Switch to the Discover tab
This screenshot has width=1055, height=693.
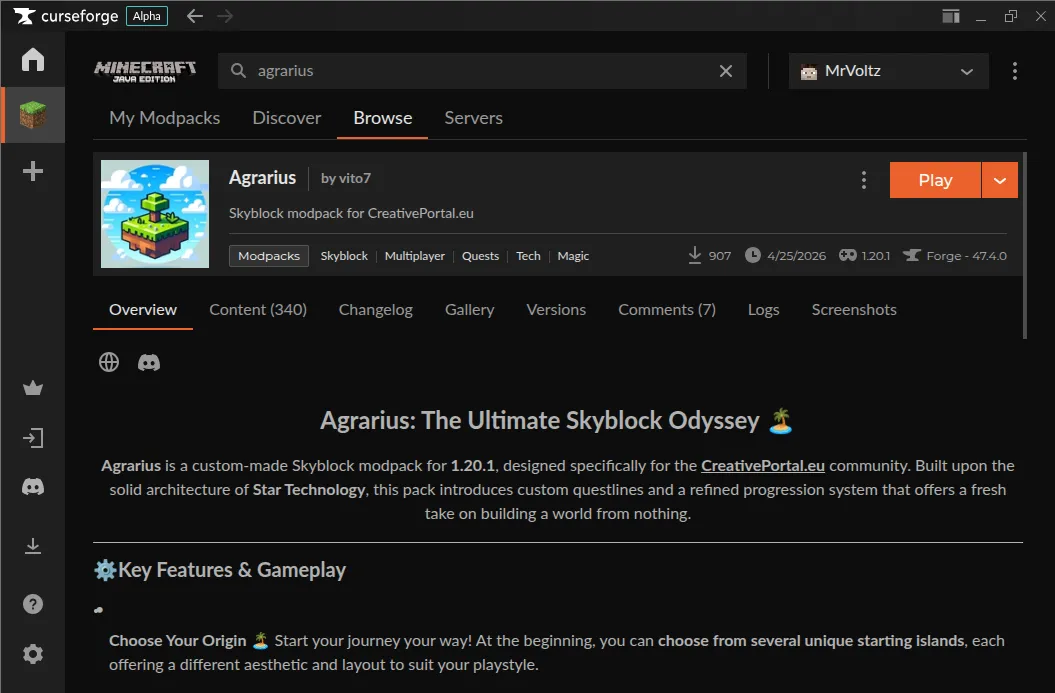pos(287,118)
